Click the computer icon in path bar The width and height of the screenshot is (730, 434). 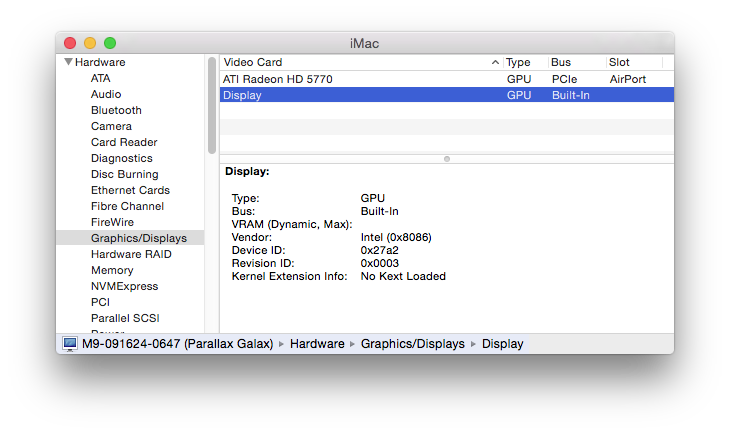70,344
